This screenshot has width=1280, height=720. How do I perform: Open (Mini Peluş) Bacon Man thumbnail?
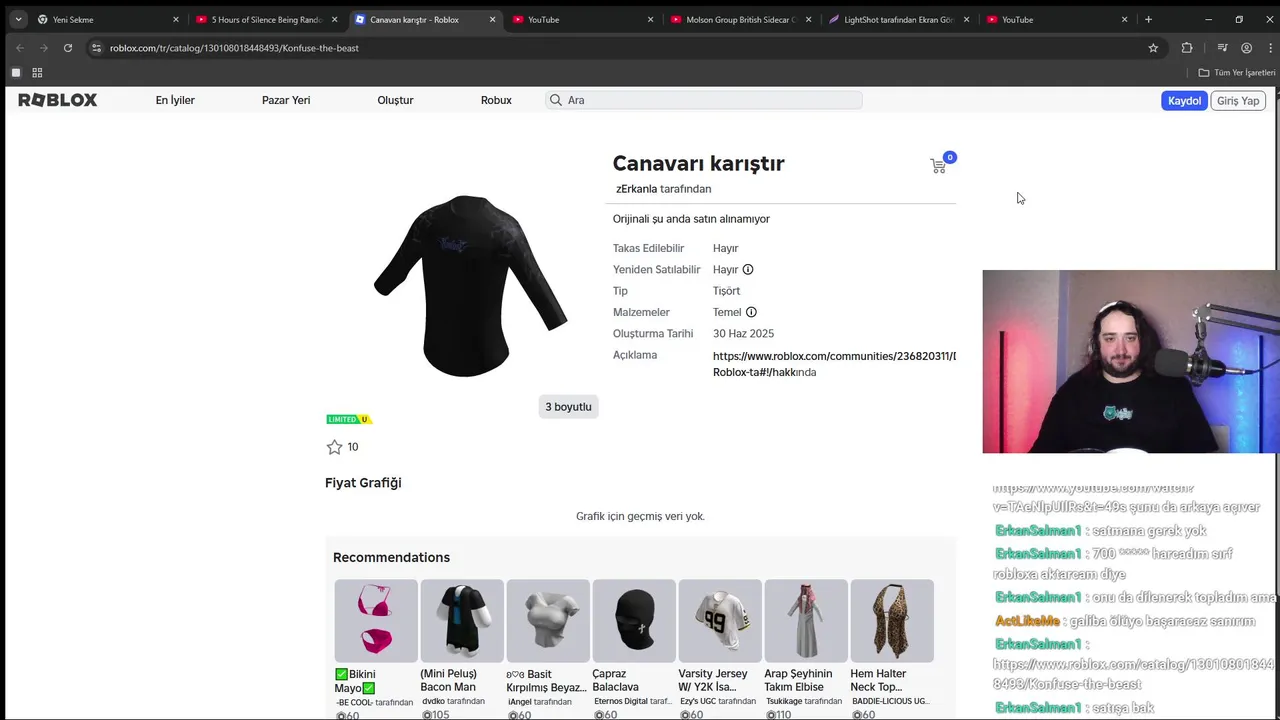click(462, 621)
